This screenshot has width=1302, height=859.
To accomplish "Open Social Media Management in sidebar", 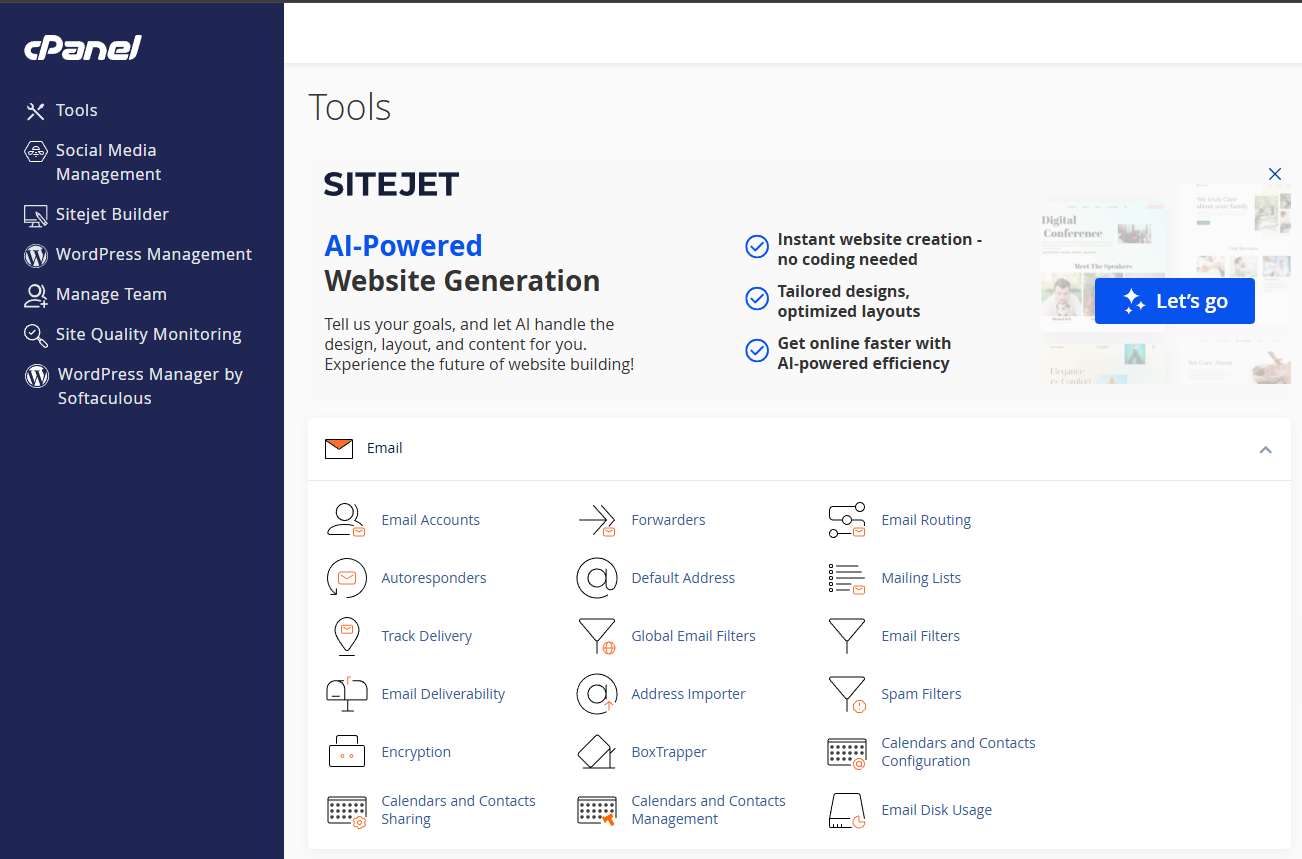I will (106, 161).
